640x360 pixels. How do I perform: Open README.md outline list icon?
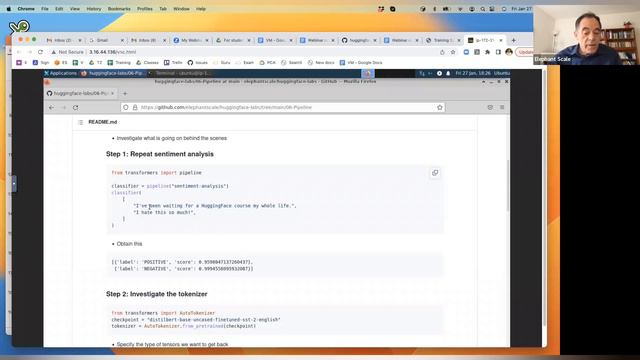[80, 122]
